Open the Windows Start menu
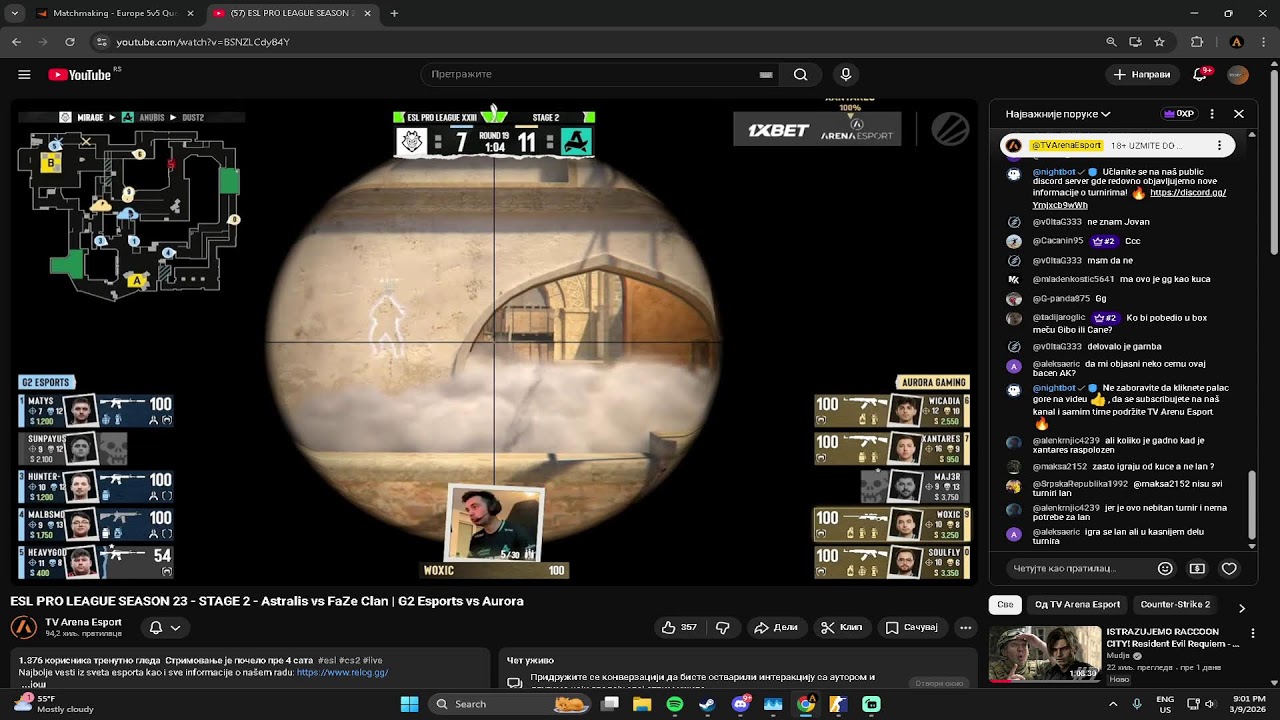This screenshot has width=1280, height=720. [x=409, y=704]
